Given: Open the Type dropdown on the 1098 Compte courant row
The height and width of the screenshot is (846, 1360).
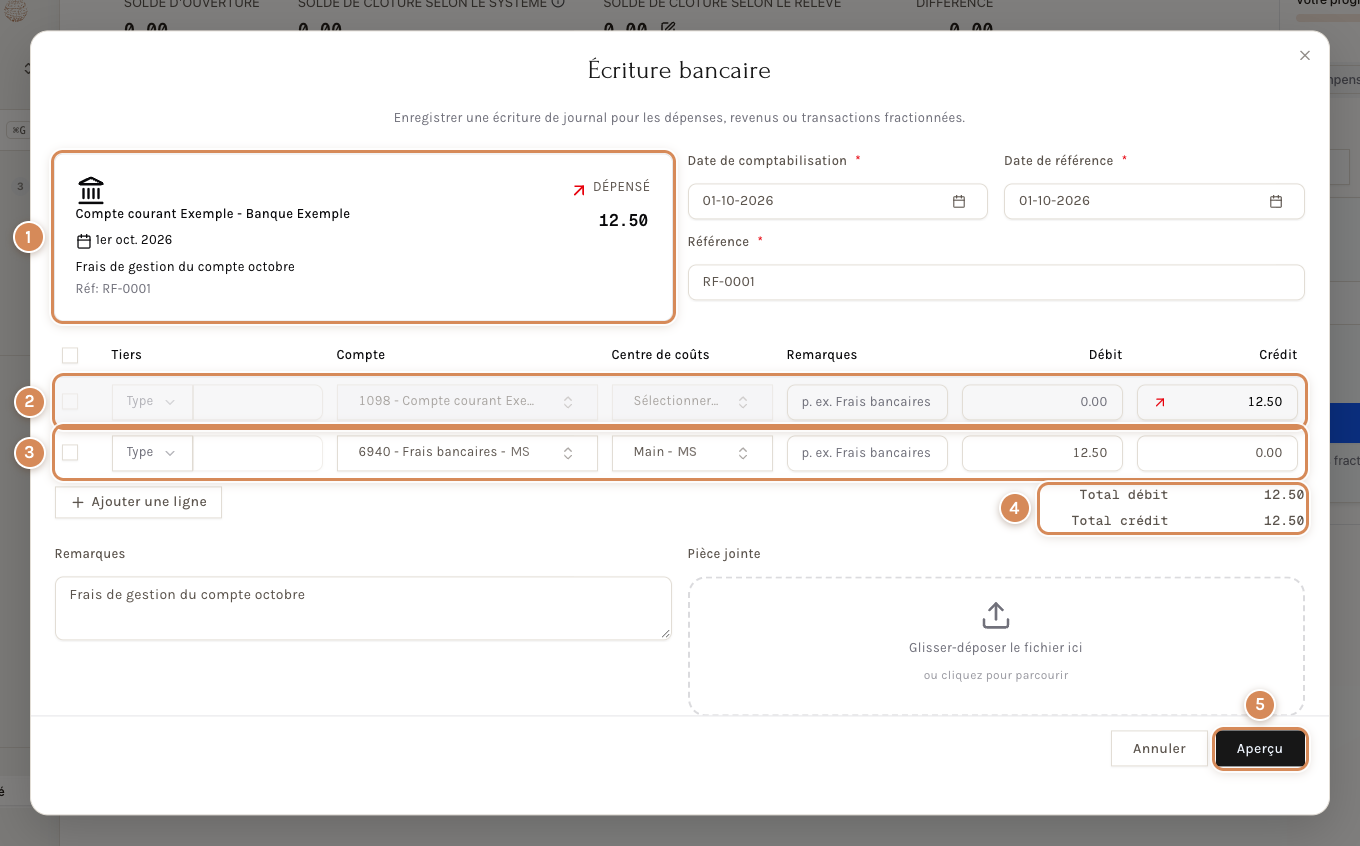Looking at the screenshot, I should click(152, 401).
